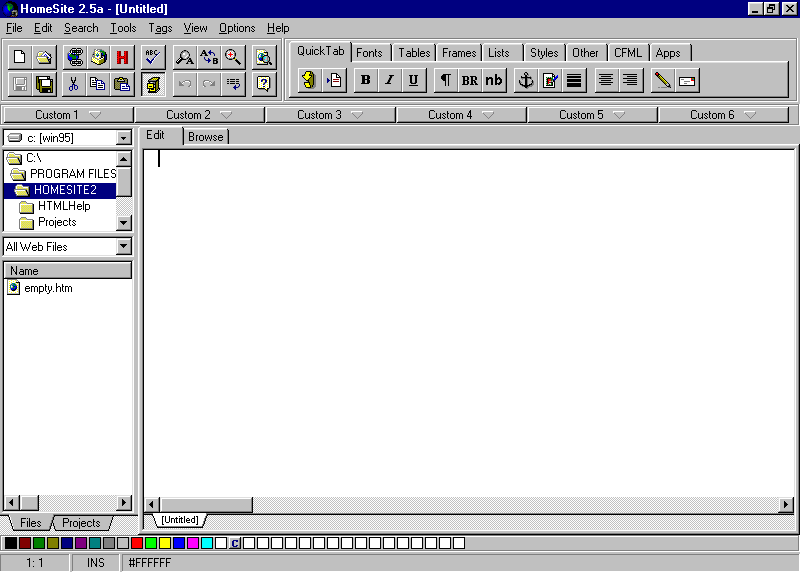Click the Save All stacked disks icon

point(44,84)
